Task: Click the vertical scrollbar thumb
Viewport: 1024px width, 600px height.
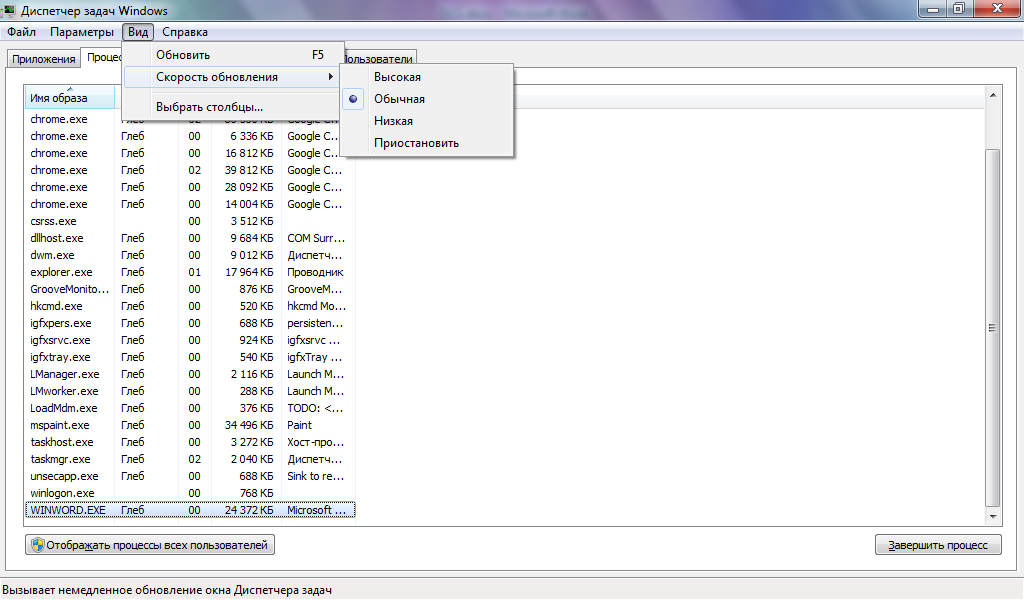Action: pyautogui.click(x=993, y=328)
